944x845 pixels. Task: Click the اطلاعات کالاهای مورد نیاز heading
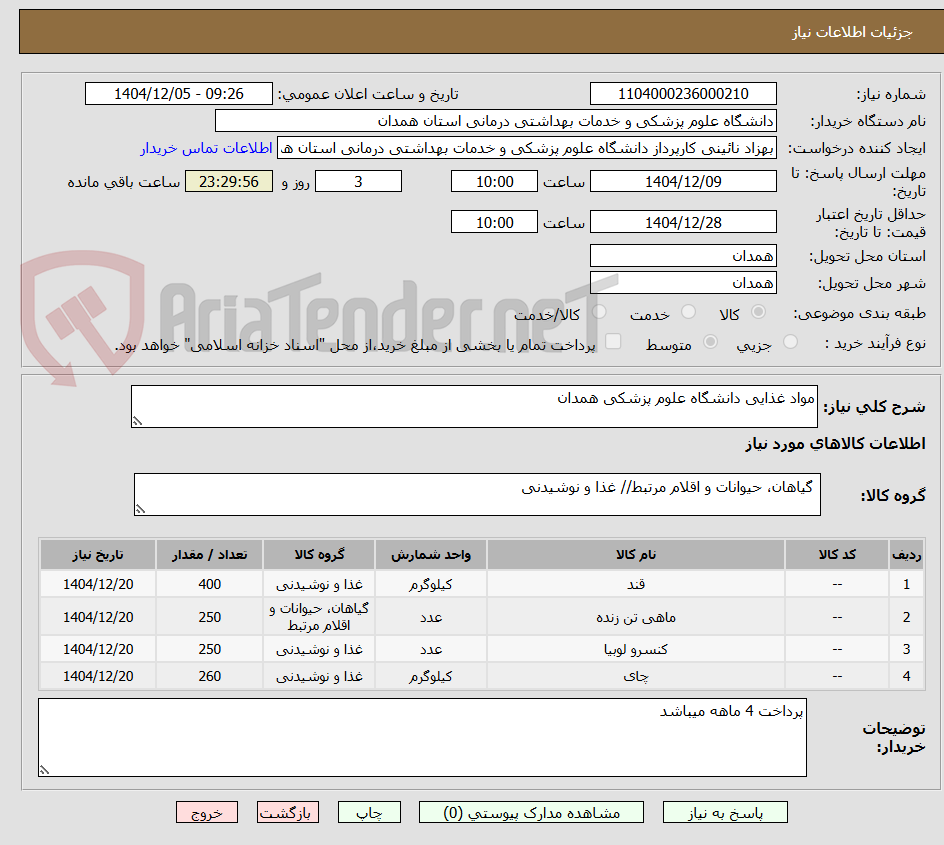[835, 444]
